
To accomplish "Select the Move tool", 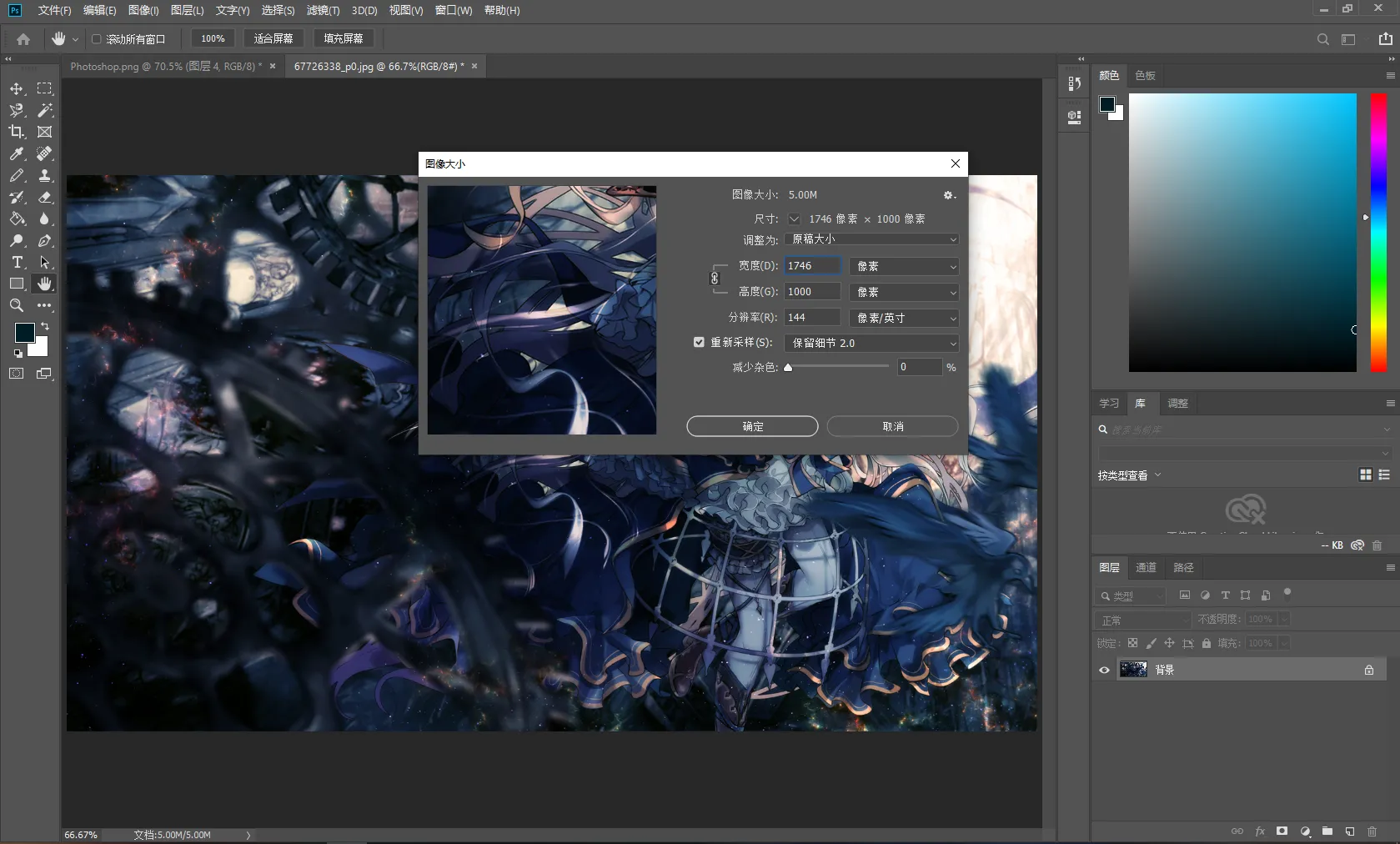I will click(17, 88).
